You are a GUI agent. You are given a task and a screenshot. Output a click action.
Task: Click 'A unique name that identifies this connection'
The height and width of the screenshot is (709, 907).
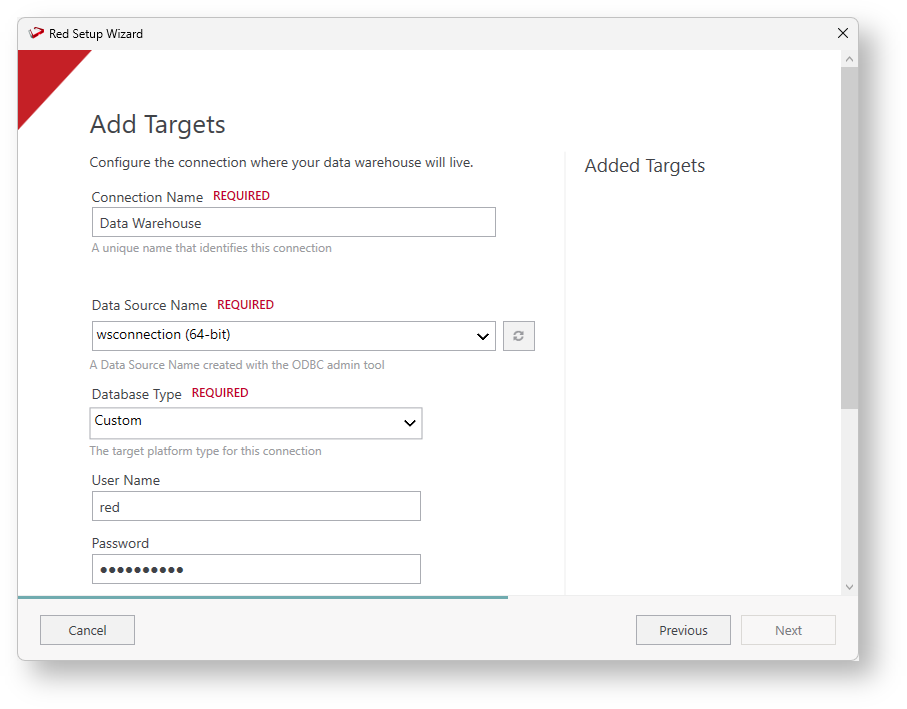[x=212, y=248]
